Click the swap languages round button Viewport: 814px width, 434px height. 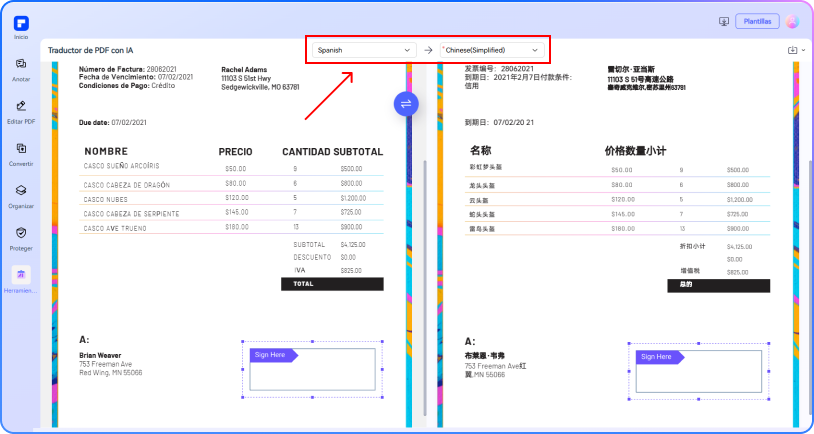click(x=406, y=104)
